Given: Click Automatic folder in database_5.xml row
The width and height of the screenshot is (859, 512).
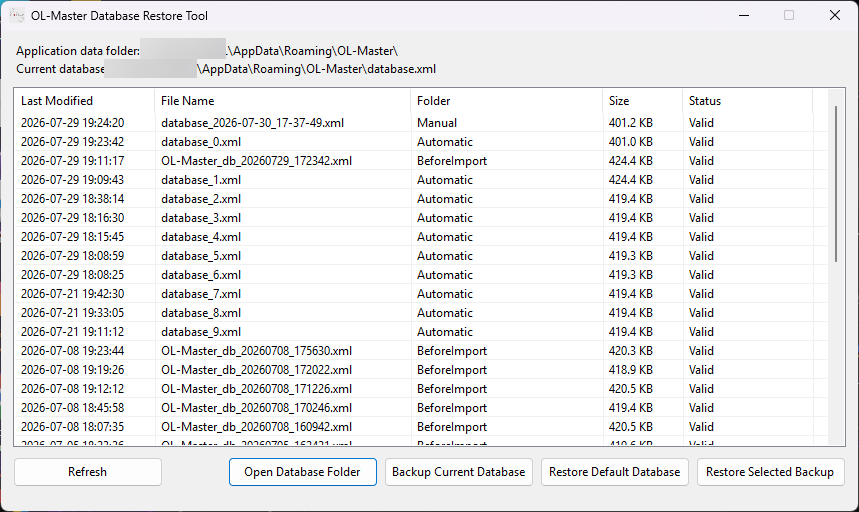Looking at the screenshot, I should [x=445, y=256].
